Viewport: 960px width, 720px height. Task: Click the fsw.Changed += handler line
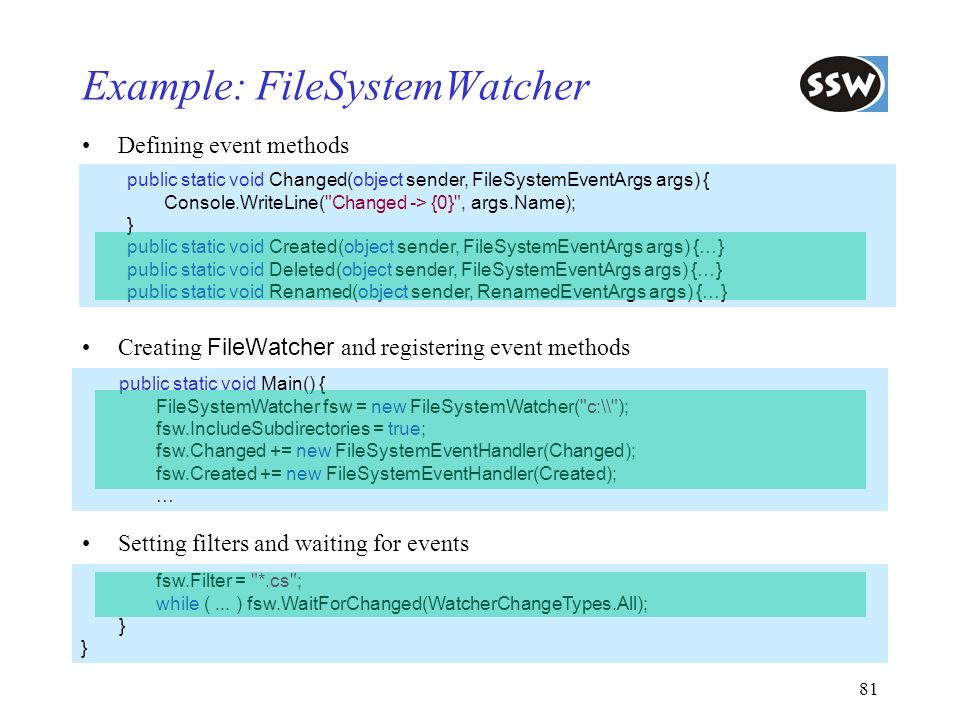pos(396,451)
